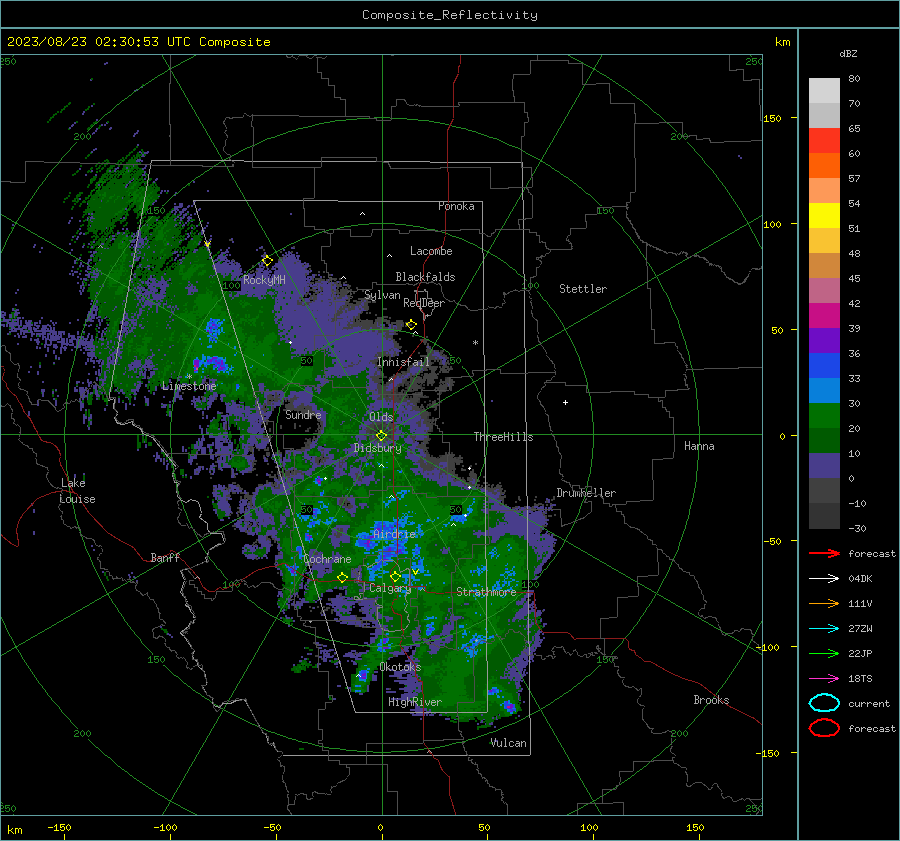Click the bright green swatch below 30 dBZ
Viewport: 900px width, 841px height.
pyautogui.click(x=824, y=416)
